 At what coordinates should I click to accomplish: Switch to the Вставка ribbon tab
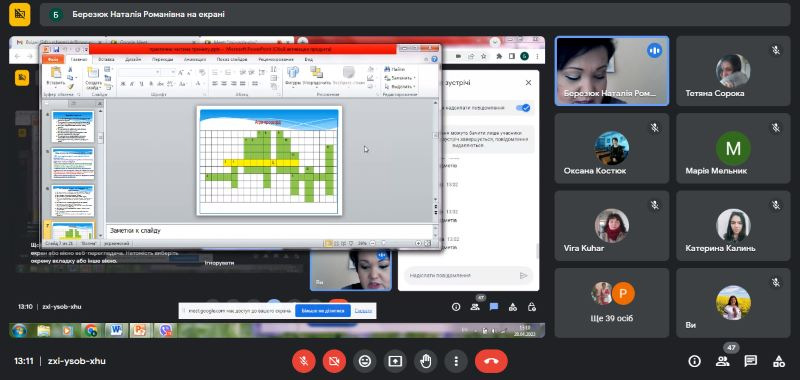[107, 59]
